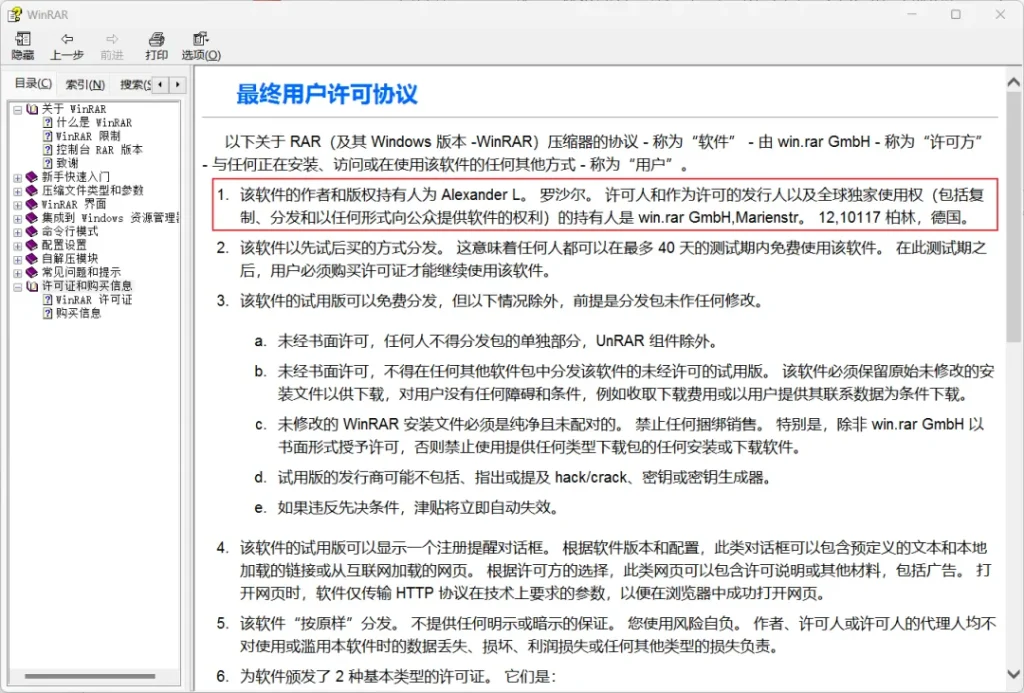The image size is (1024, 693).
Task: Click the book icon beside 命令行模式
Action: pos(31,231)
